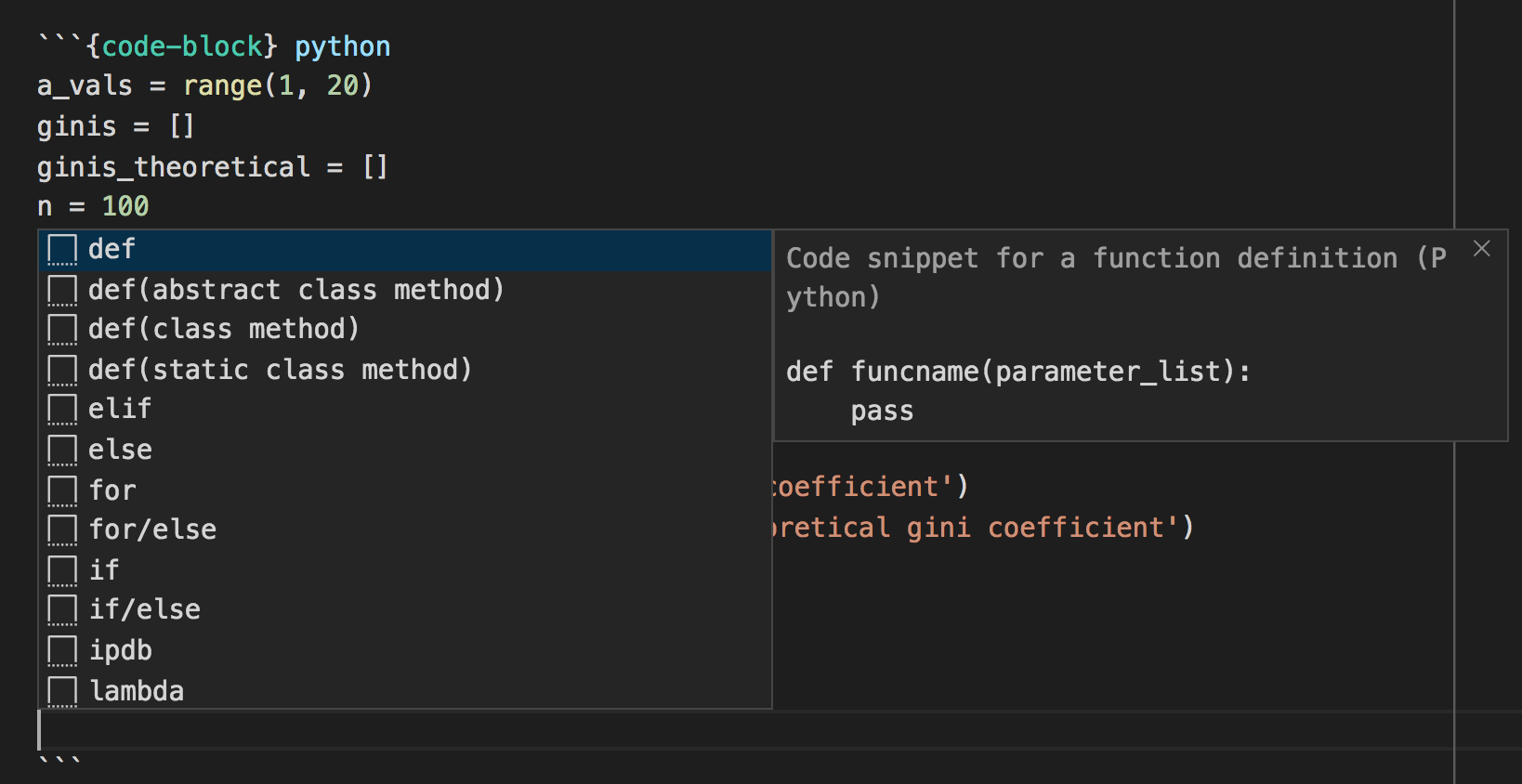This screenshot has height=784, width=1522.
Task: Select def(static class method) suggestion
Action: click(280, 370)
